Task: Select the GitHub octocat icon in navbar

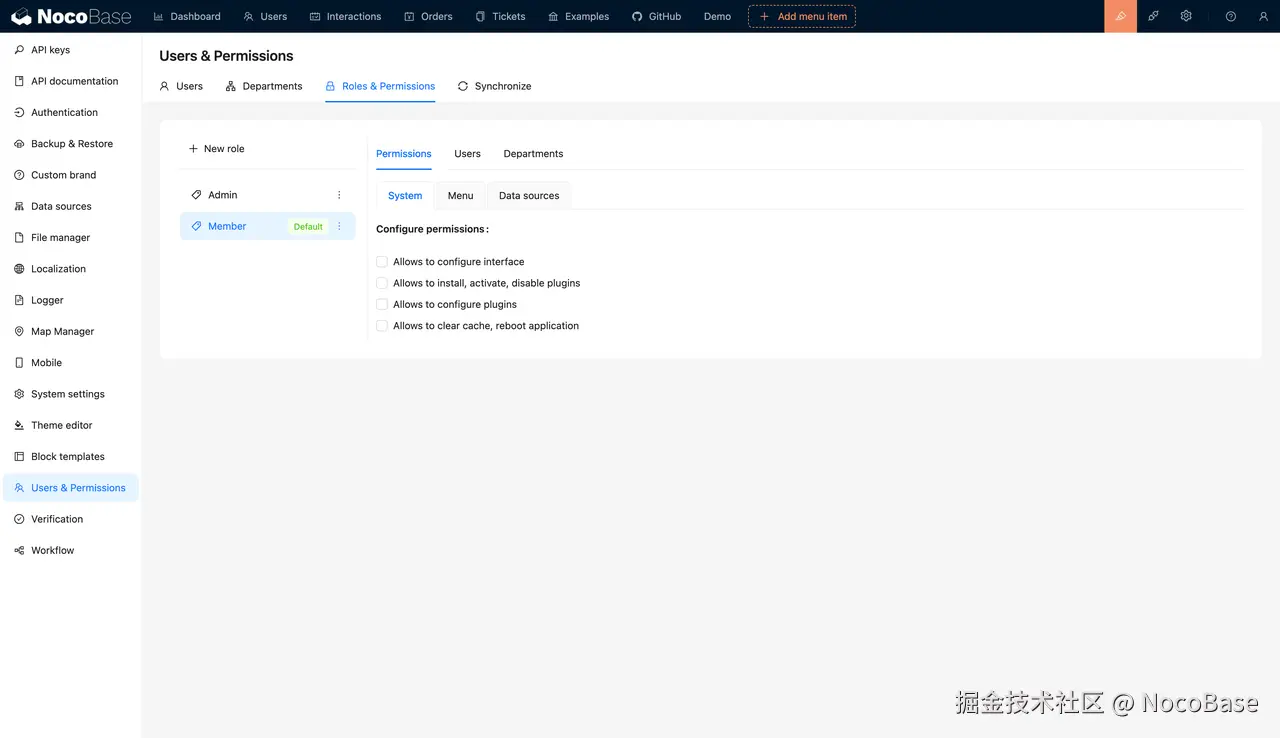Action: [636, 16]
